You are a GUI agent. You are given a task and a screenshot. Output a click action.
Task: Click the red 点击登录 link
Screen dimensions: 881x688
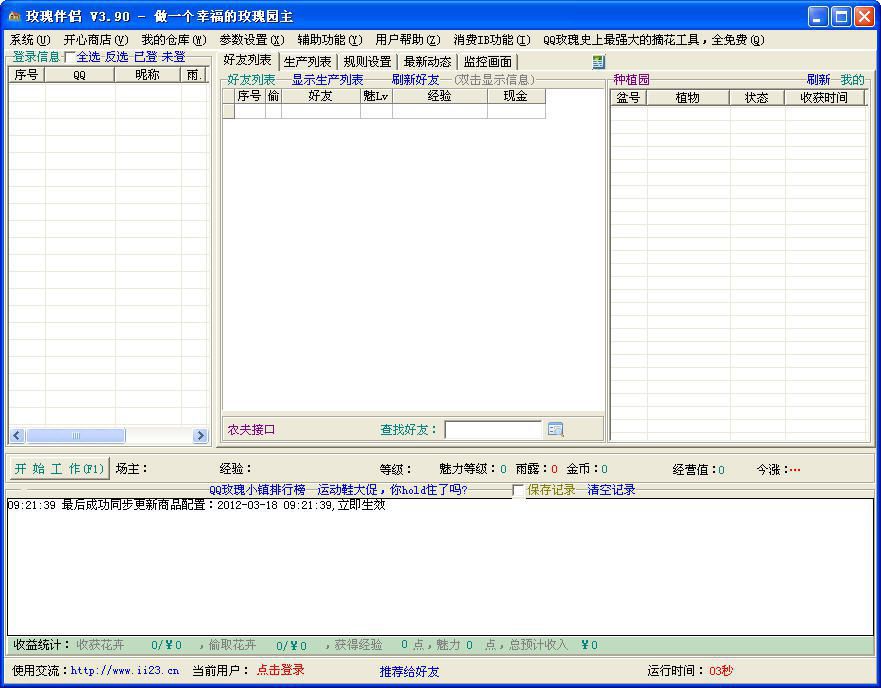pyautogui.click(x=280, y=670)
